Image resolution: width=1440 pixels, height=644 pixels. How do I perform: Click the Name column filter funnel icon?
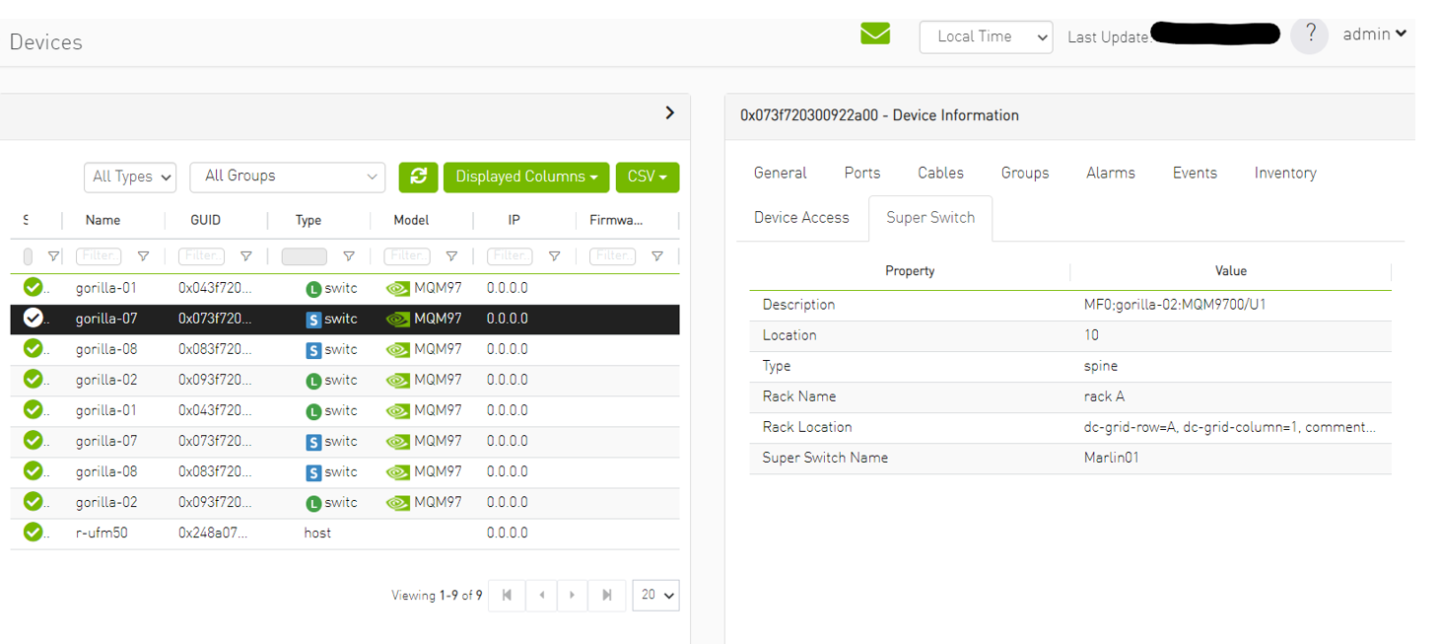(143, 256)
